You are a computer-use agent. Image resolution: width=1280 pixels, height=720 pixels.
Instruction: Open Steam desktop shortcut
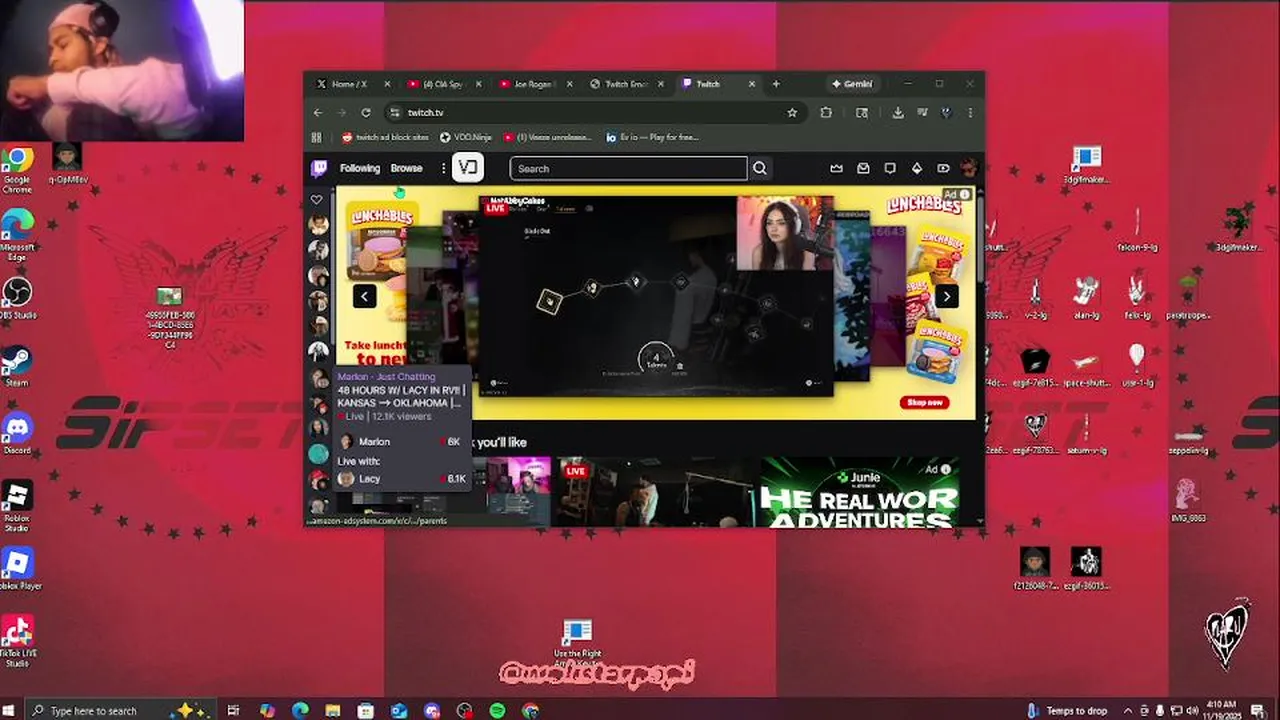click(17, 366)
